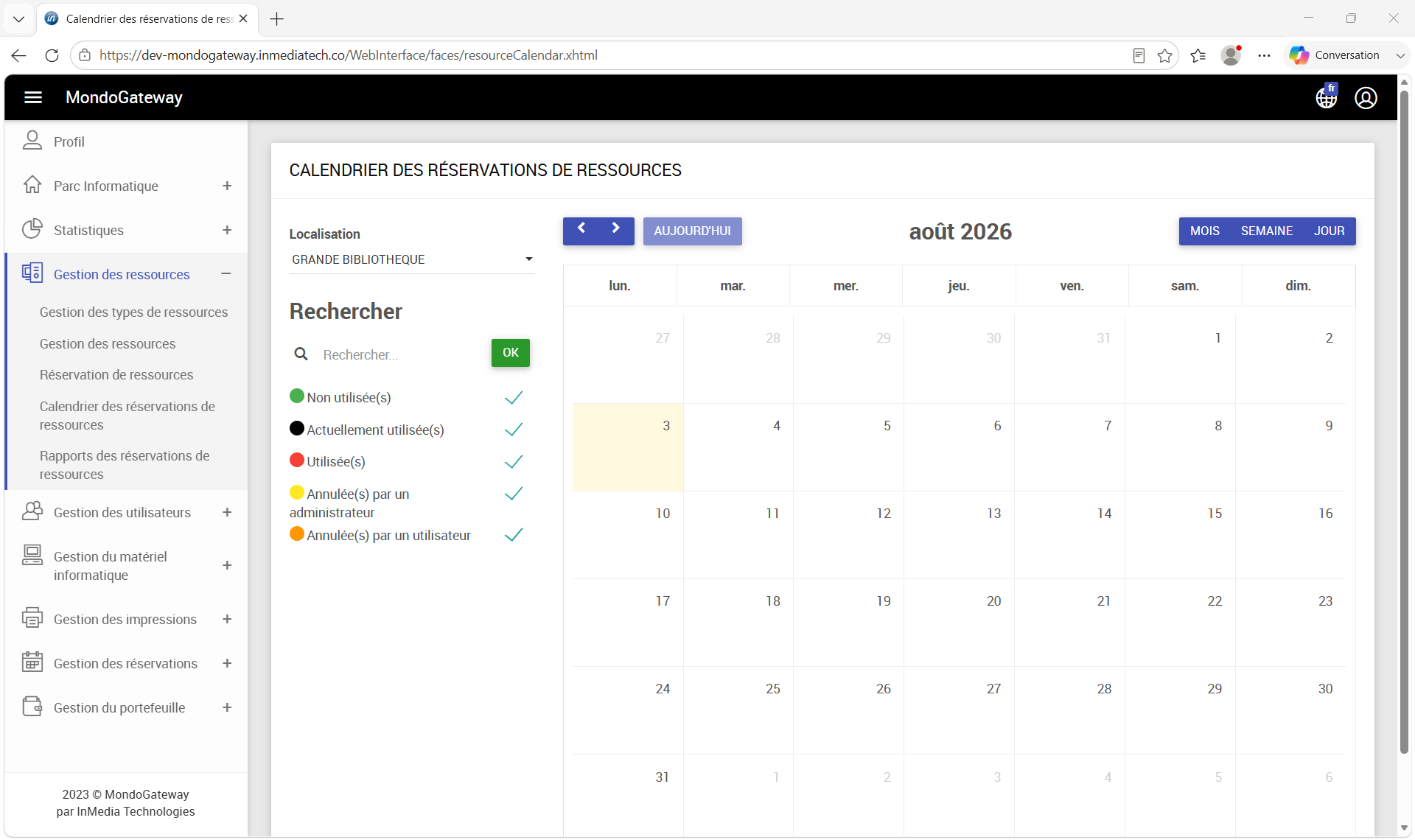Collapse Gestion des ressources minus sign

click(x=226, y=274)
